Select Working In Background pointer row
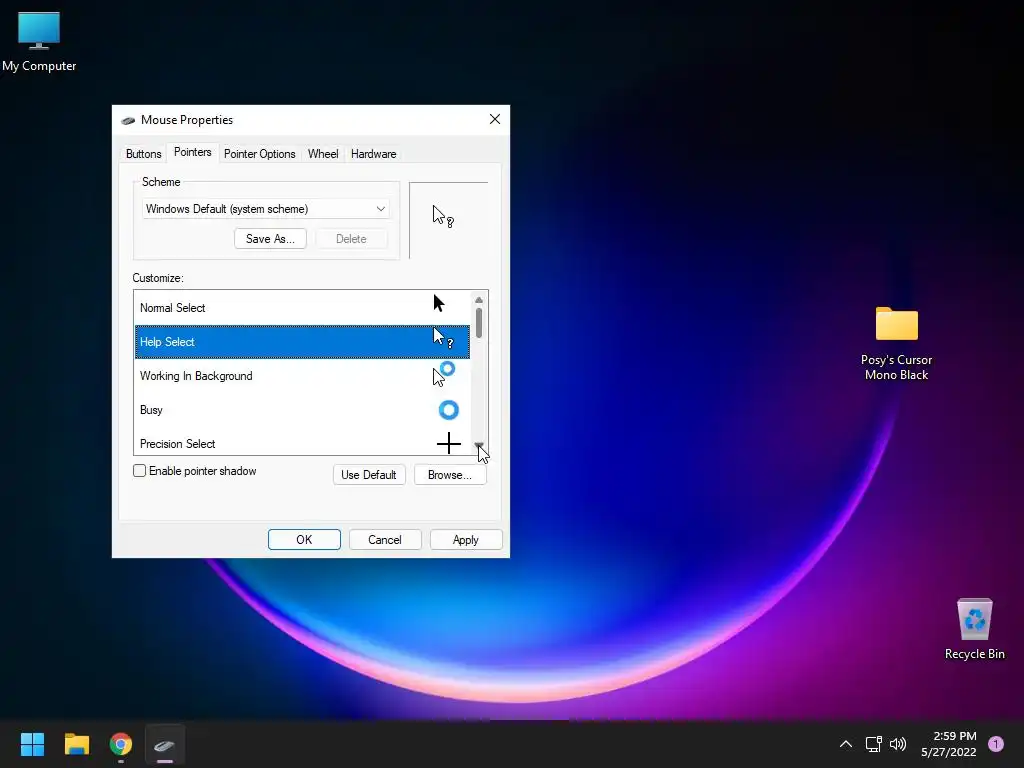Screen dimensions: 1024x768 click(x=302, y=376)
